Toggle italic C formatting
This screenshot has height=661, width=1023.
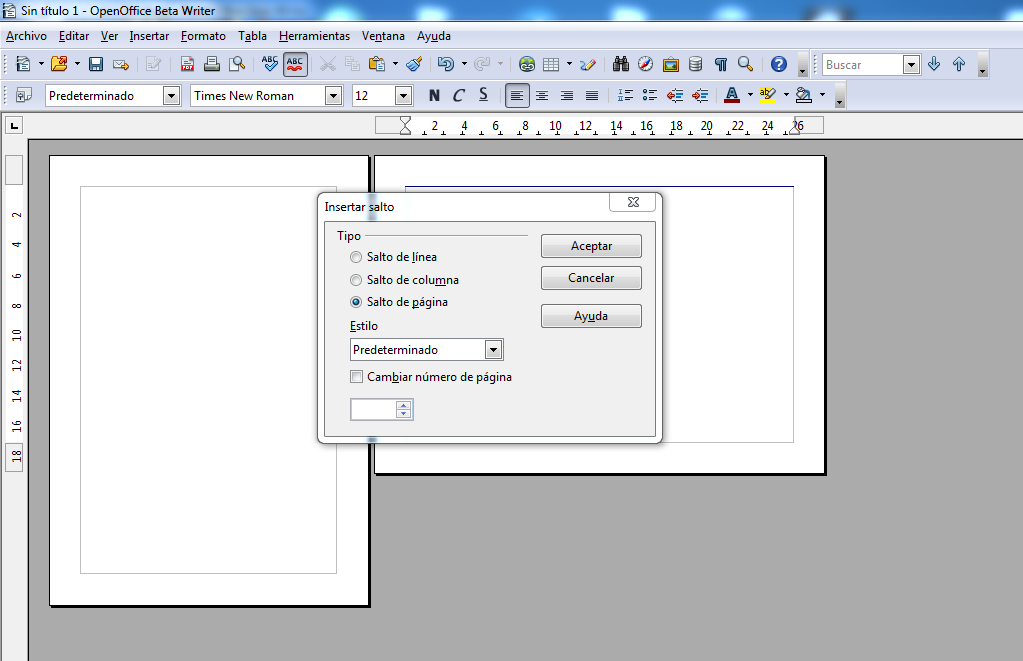[x=459, y=95]
